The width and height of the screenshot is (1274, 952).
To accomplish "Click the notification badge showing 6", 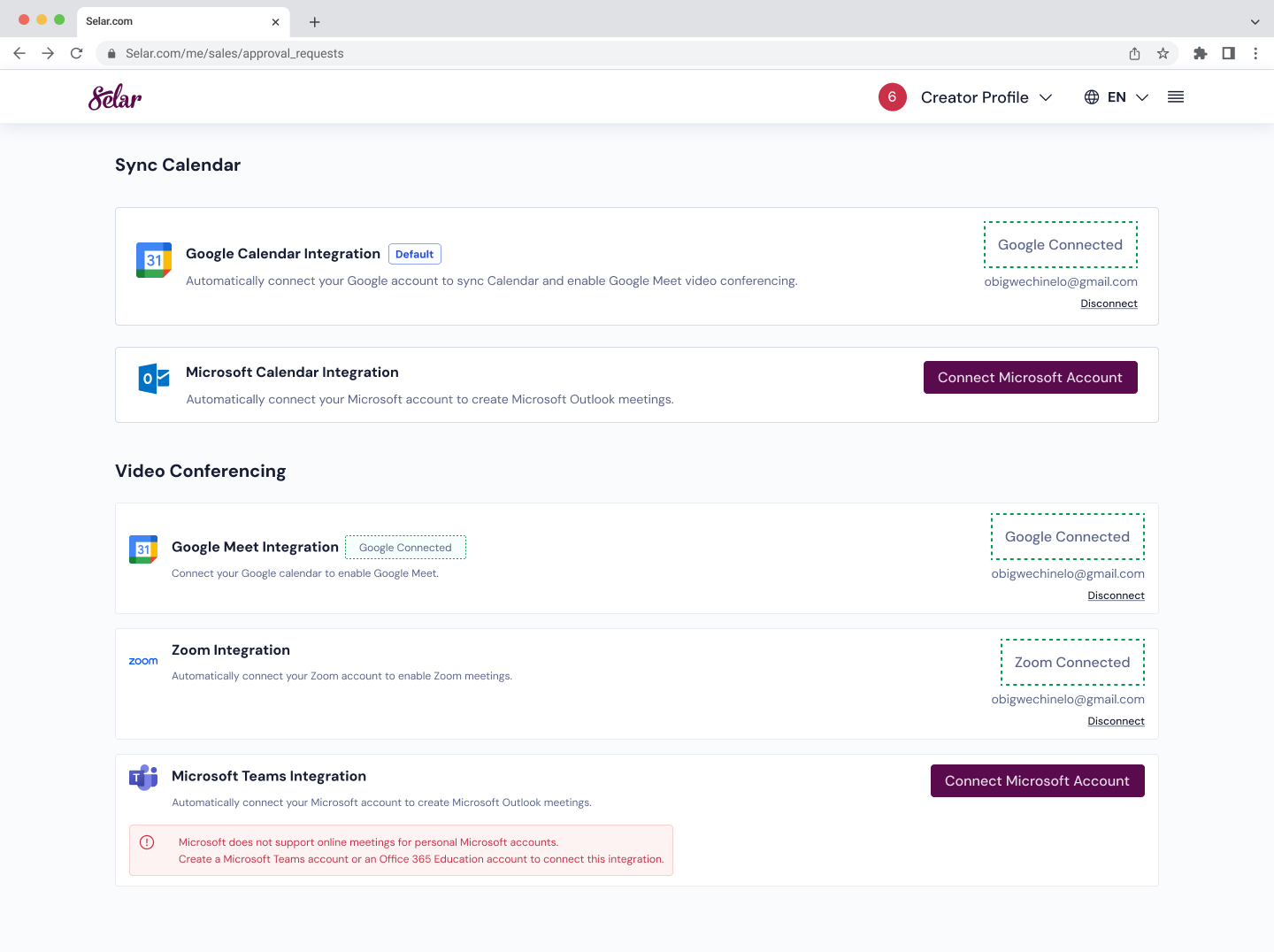I will [x=892, y=97].
